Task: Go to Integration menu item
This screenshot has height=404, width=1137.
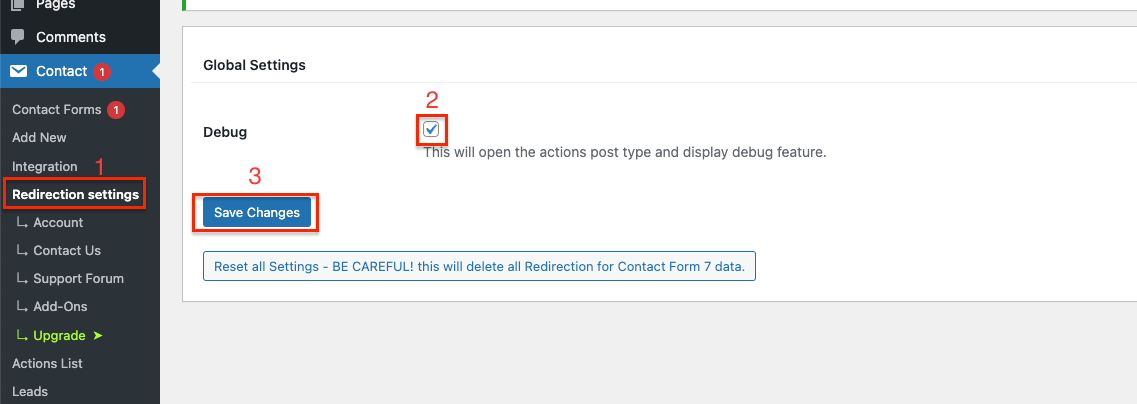Action: (x=44, y=166)
